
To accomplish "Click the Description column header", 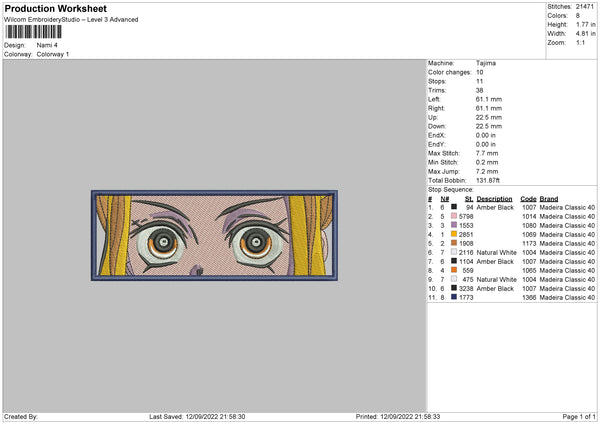I will click(495, 198).
